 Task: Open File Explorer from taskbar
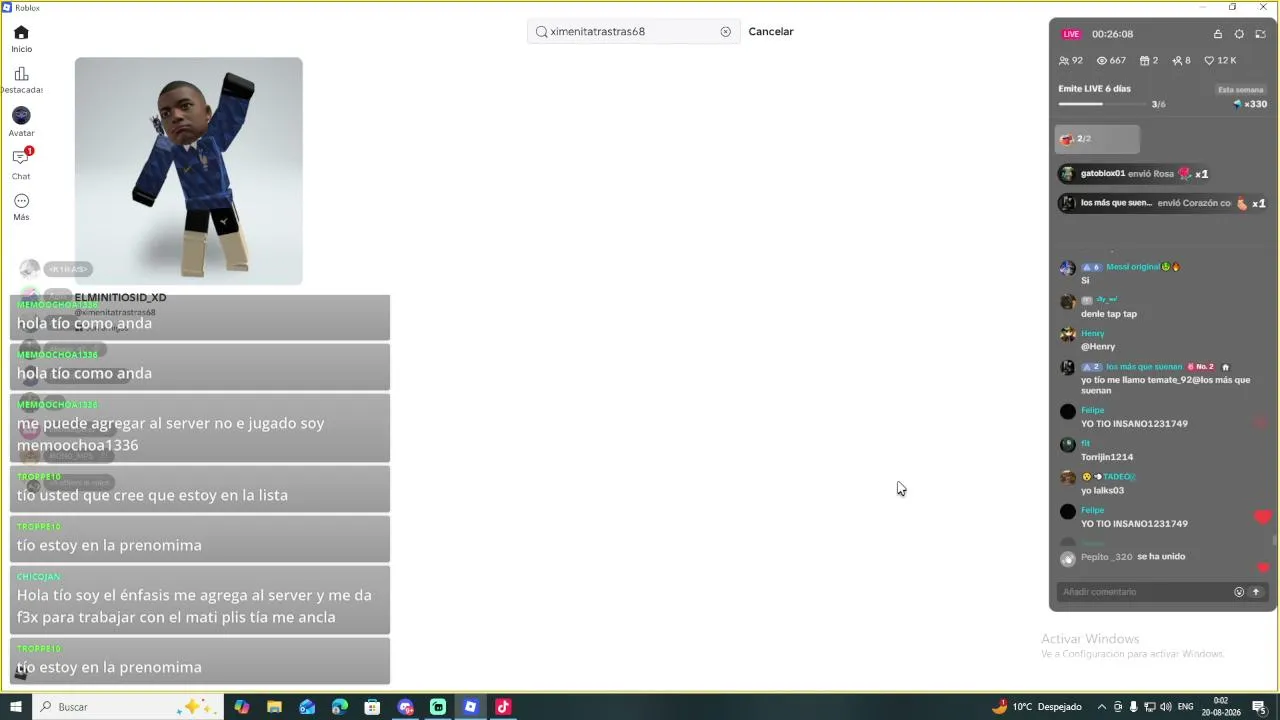tap(274, 707)
